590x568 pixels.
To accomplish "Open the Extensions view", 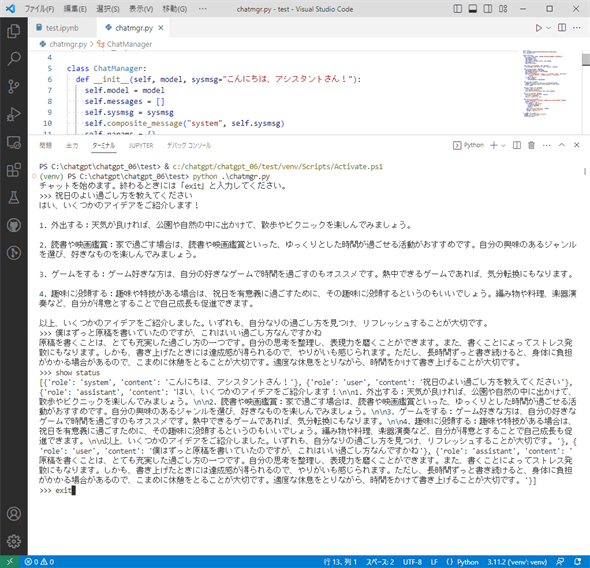I will click(14, 170).
